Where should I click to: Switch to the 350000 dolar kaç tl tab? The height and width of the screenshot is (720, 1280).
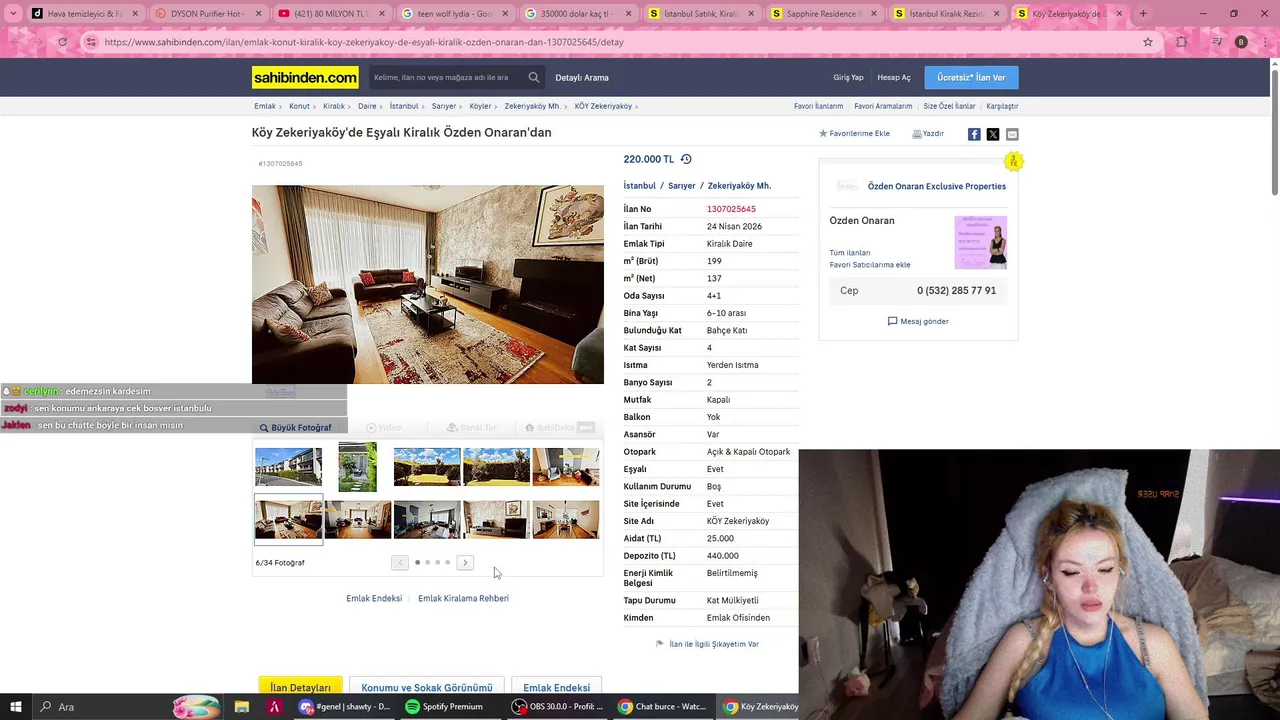click(577, 14)
